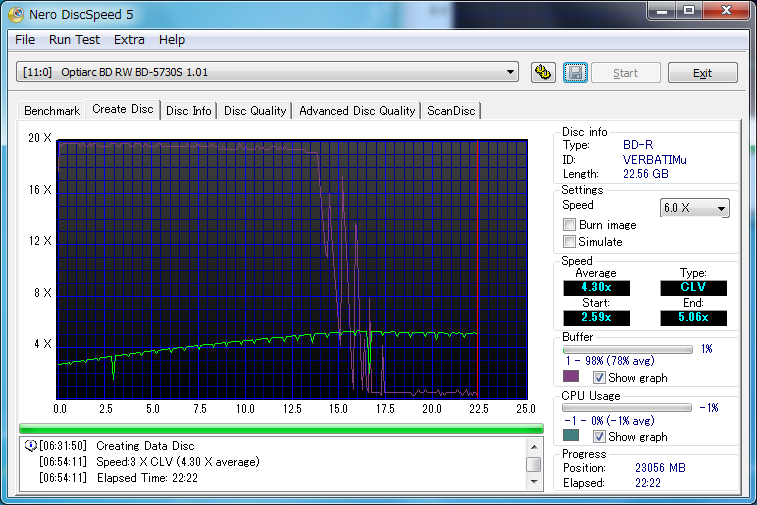Viewport: 757px width, 505px height.
Task: Click the speed Type value CLV
Action: pyautogui.click(x=693, y=288)
